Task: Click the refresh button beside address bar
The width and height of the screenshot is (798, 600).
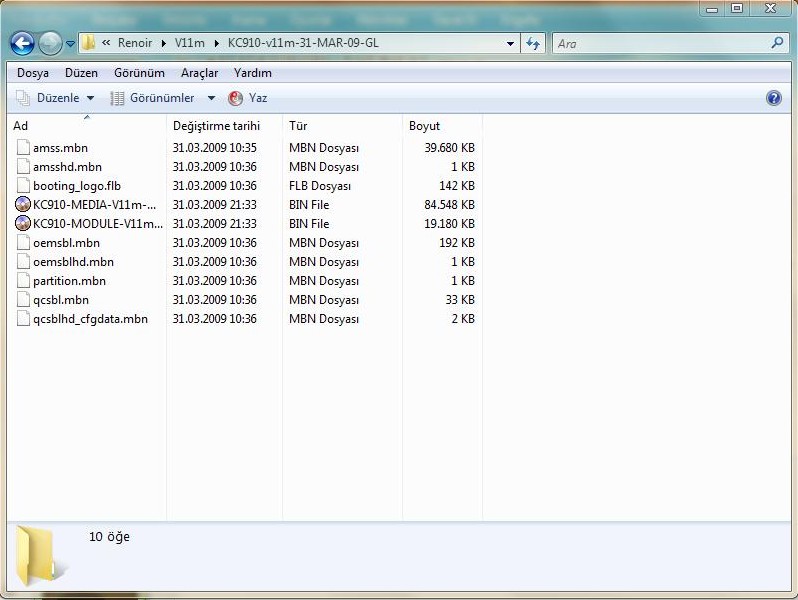Action: pos(533,43)
